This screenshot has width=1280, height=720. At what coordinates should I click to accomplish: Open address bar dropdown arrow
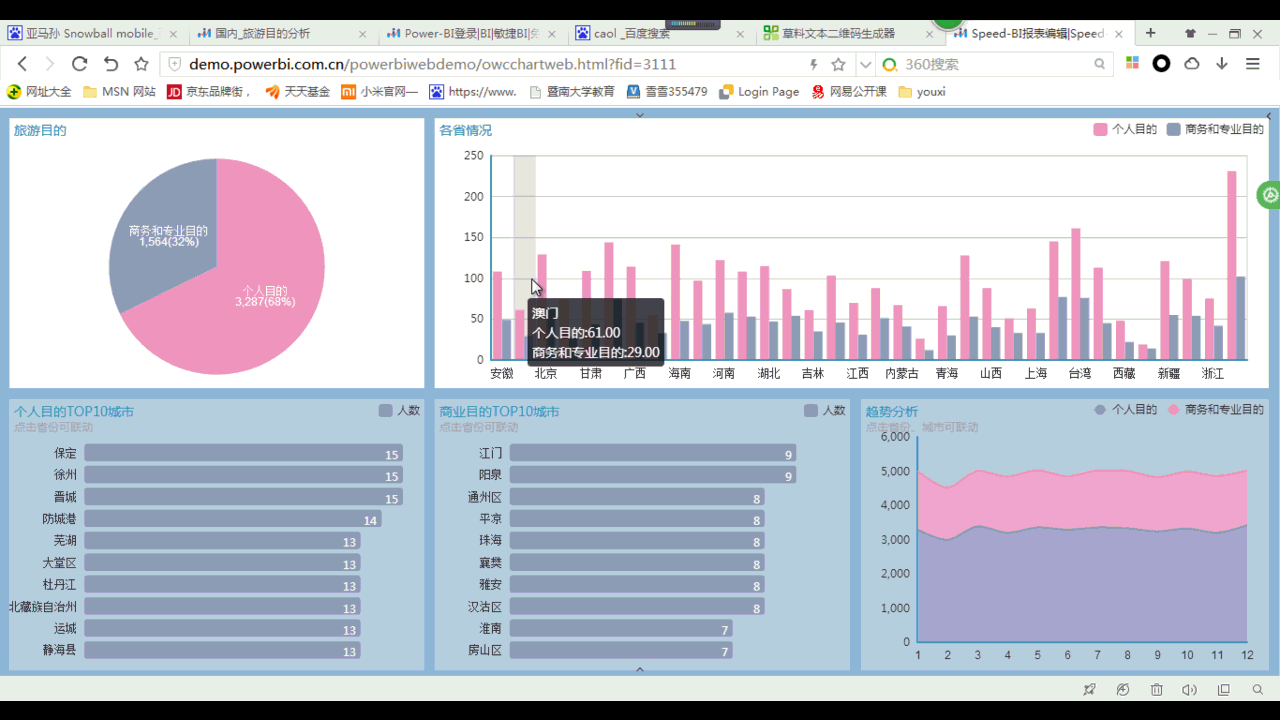(x=865, y=64)
